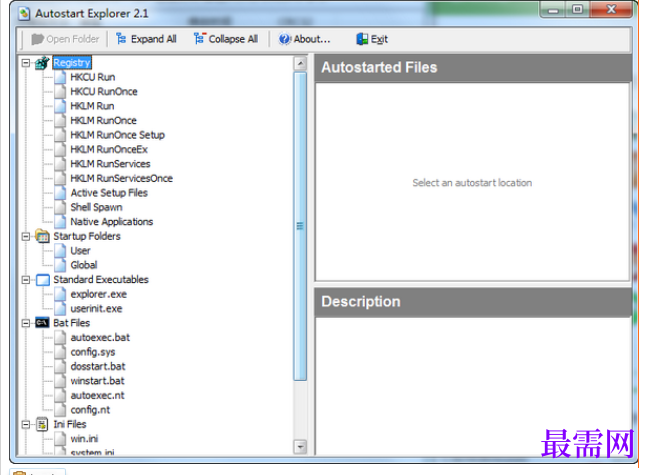Click Expand All in the toolbar
Image resolution: width=653 pixels, height=475 pixels.
[x=146, y=39]
